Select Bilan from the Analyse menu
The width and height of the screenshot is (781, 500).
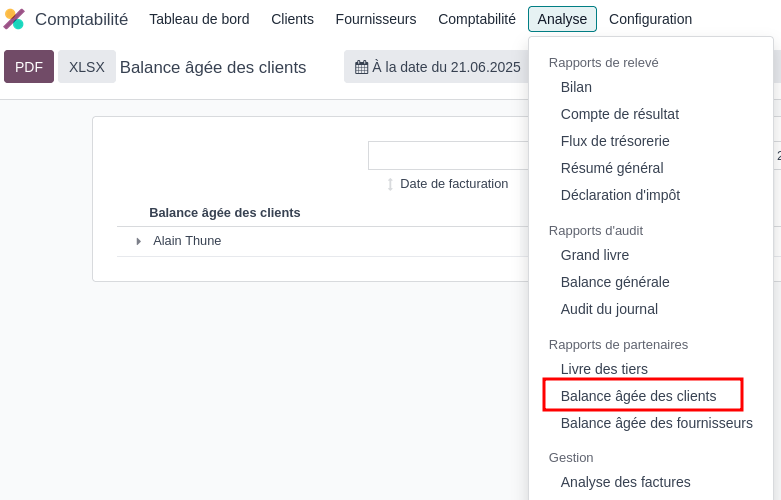[x=576, y=87]
